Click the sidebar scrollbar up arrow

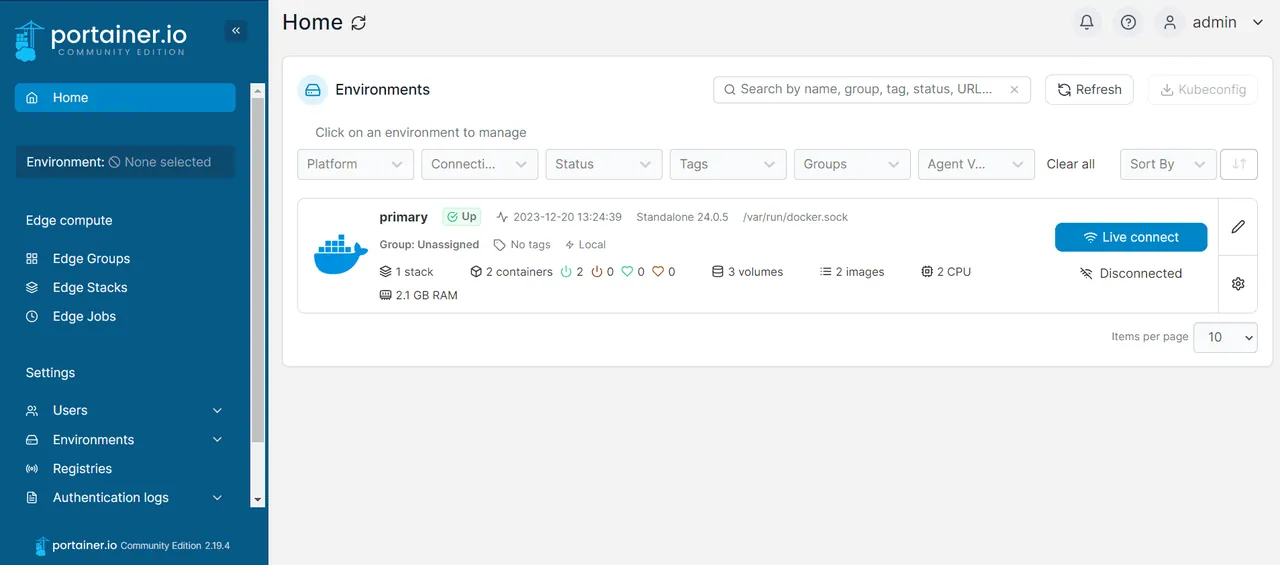pos(258,91)
